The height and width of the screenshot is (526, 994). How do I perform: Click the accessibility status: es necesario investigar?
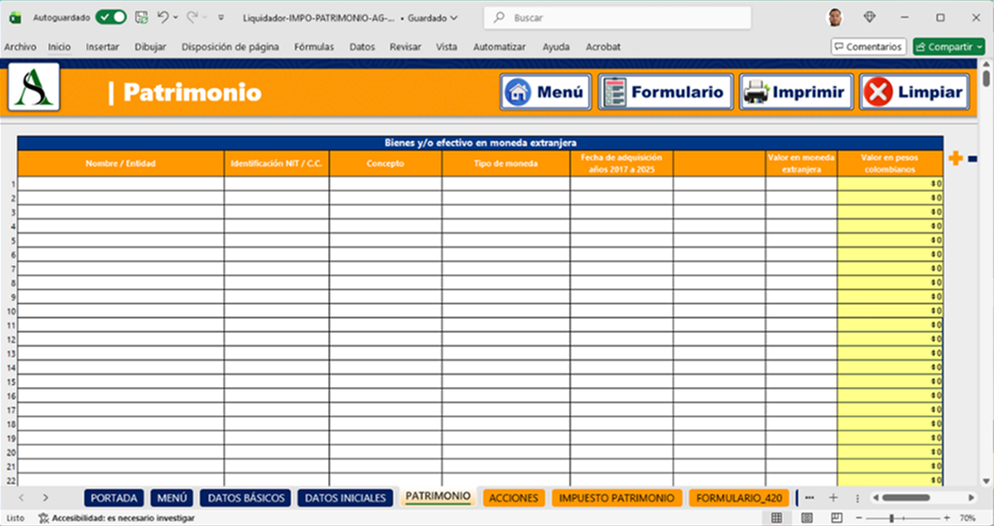tap(117, 518)
